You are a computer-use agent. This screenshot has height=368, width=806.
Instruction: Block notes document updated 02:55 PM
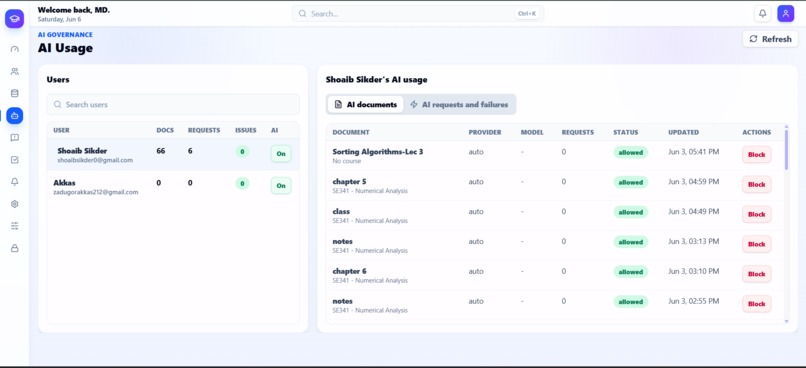[x=756, y=304]
